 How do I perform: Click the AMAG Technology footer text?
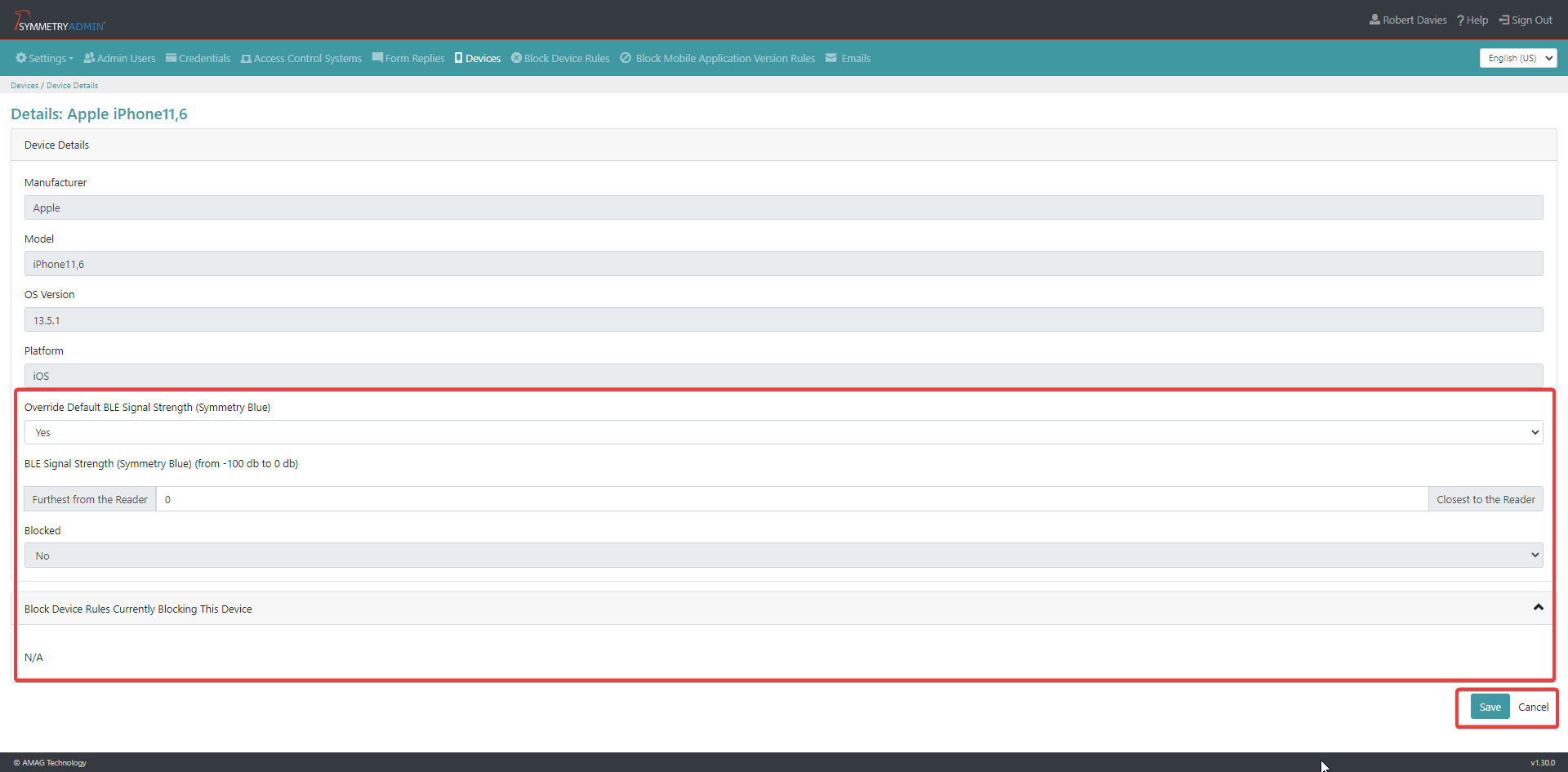[x=50, y=762]
